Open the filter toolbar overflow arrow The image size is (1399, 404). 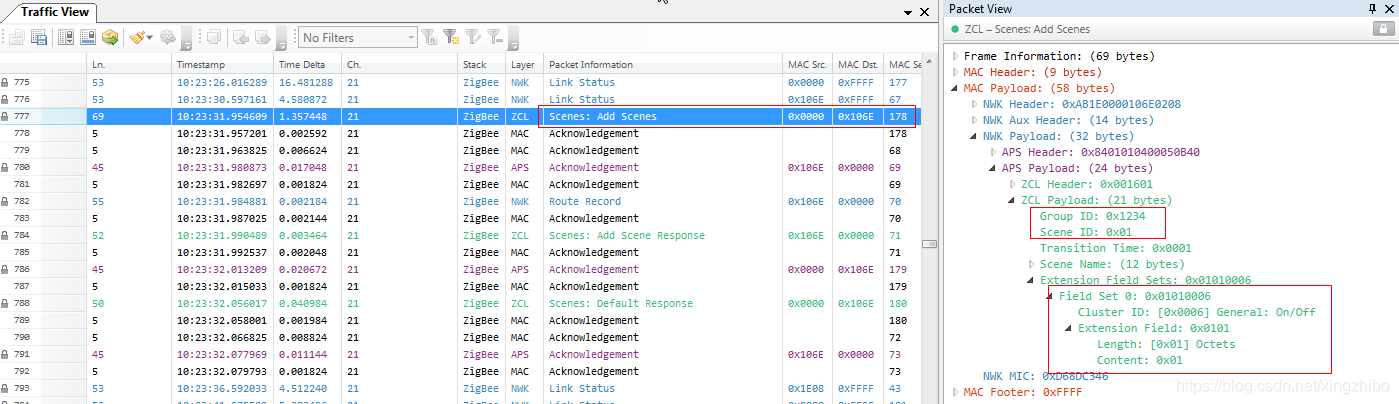[x=513, y=40]
